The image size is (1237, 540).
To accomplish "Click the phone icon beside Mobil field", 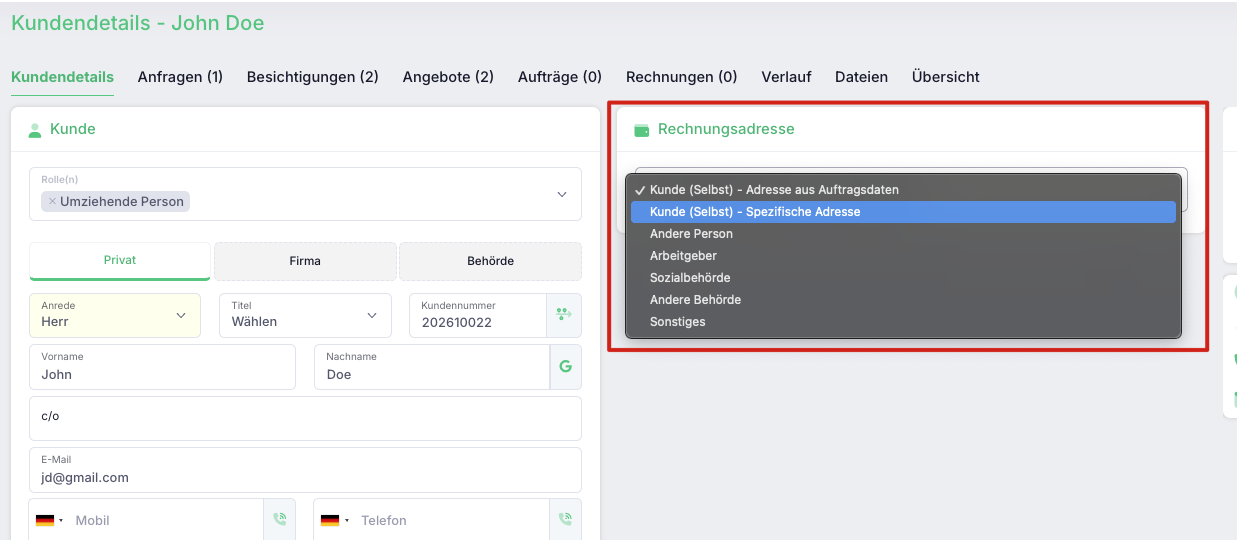I will click(279, 520).
